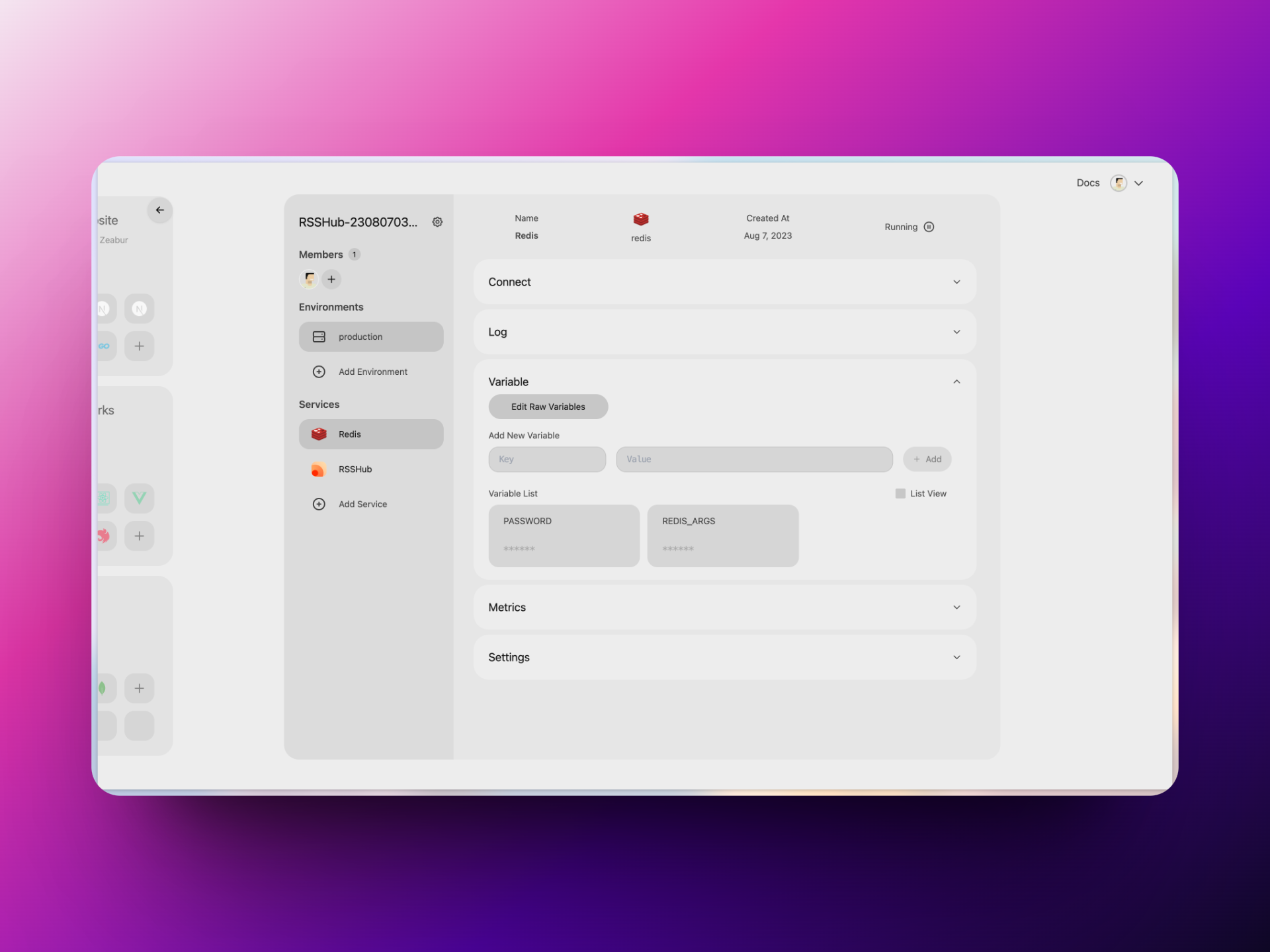Image resolution: width=1270 pixels, height=952 pixels.
Task: Click the add member plus icon
Action: click(331, 279)
